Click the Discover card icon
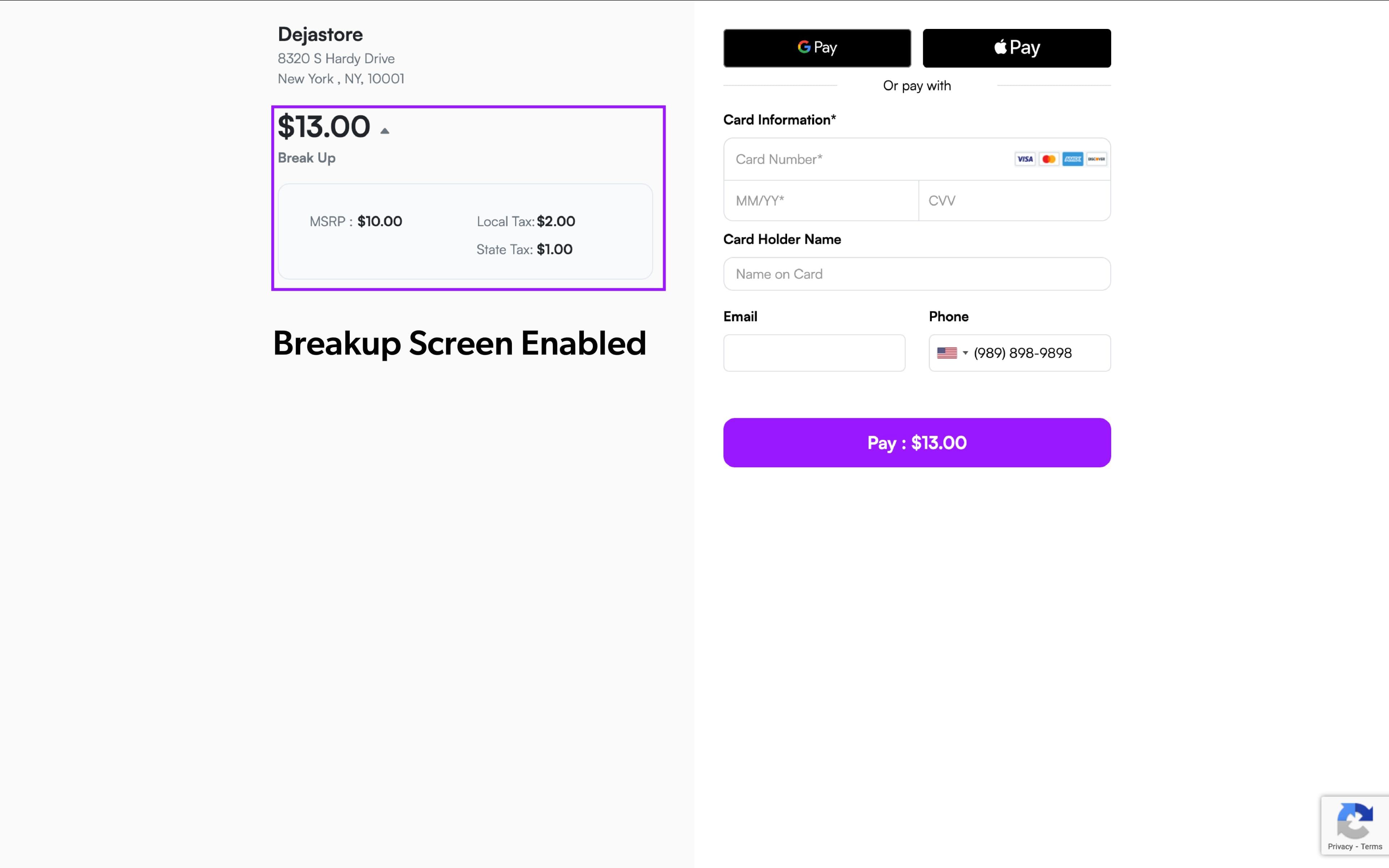The height and width of the screenshot is (868, 1389). coord(1096,159)
